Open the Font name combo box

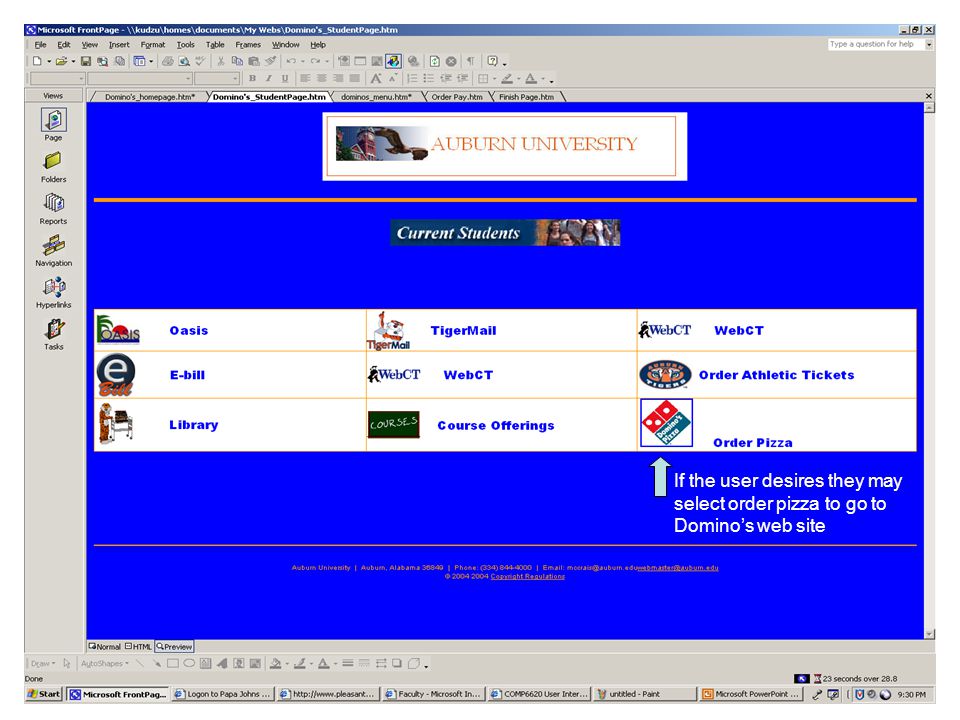pos(140,78)
